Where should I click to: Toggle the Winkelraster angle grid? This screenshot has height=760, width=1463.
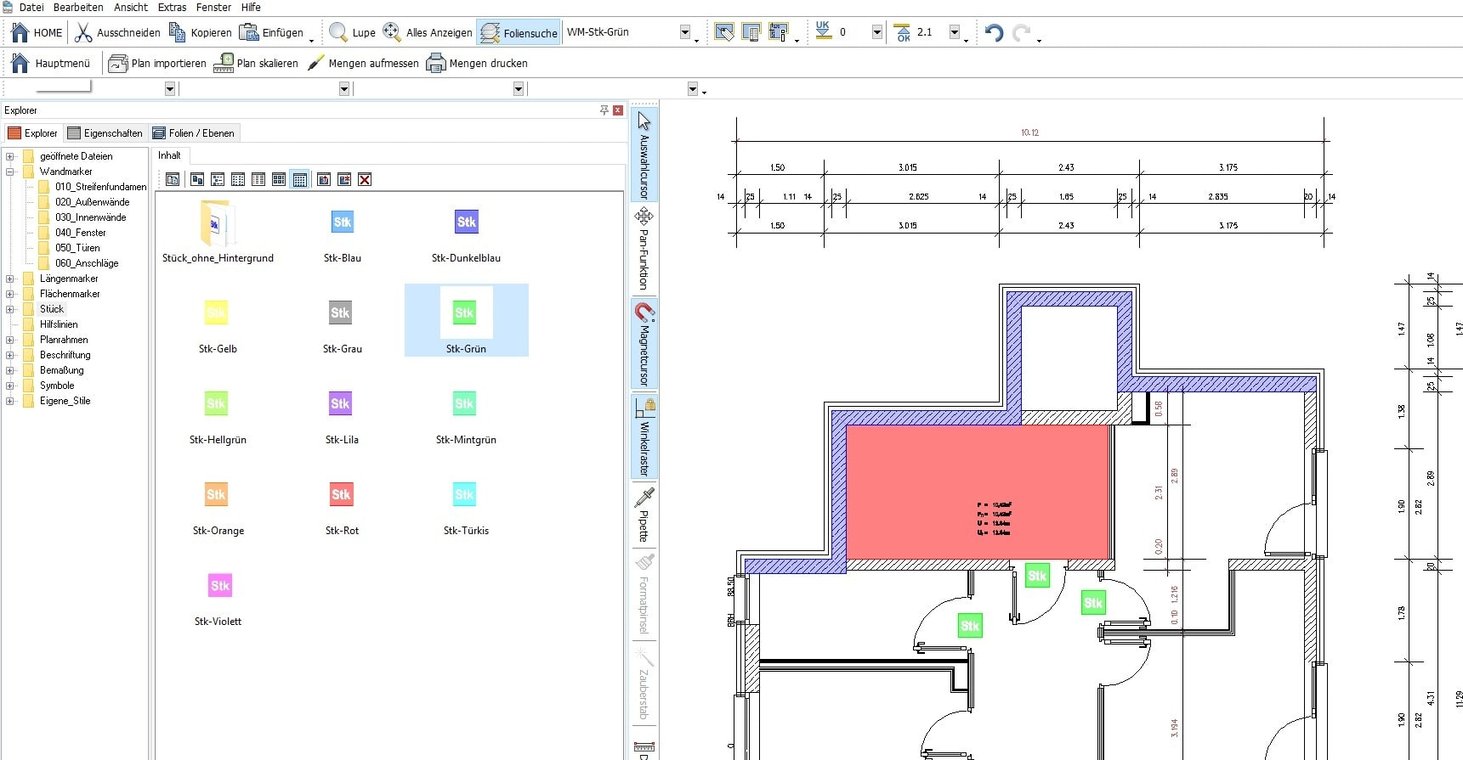644,436
